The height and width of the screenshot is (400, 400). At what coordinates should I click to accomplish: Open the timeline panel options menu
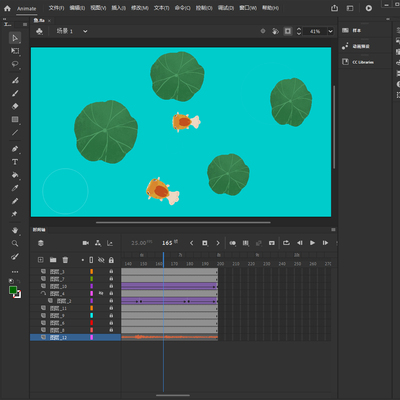point(333,230)
